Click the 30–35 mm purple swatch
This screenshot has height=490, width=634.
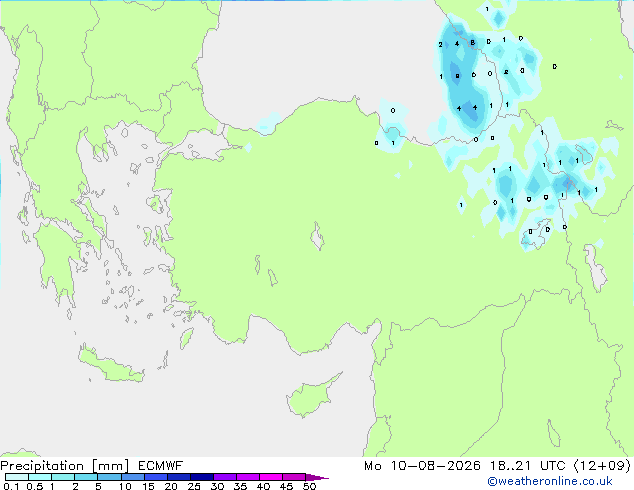pos(225,477)
